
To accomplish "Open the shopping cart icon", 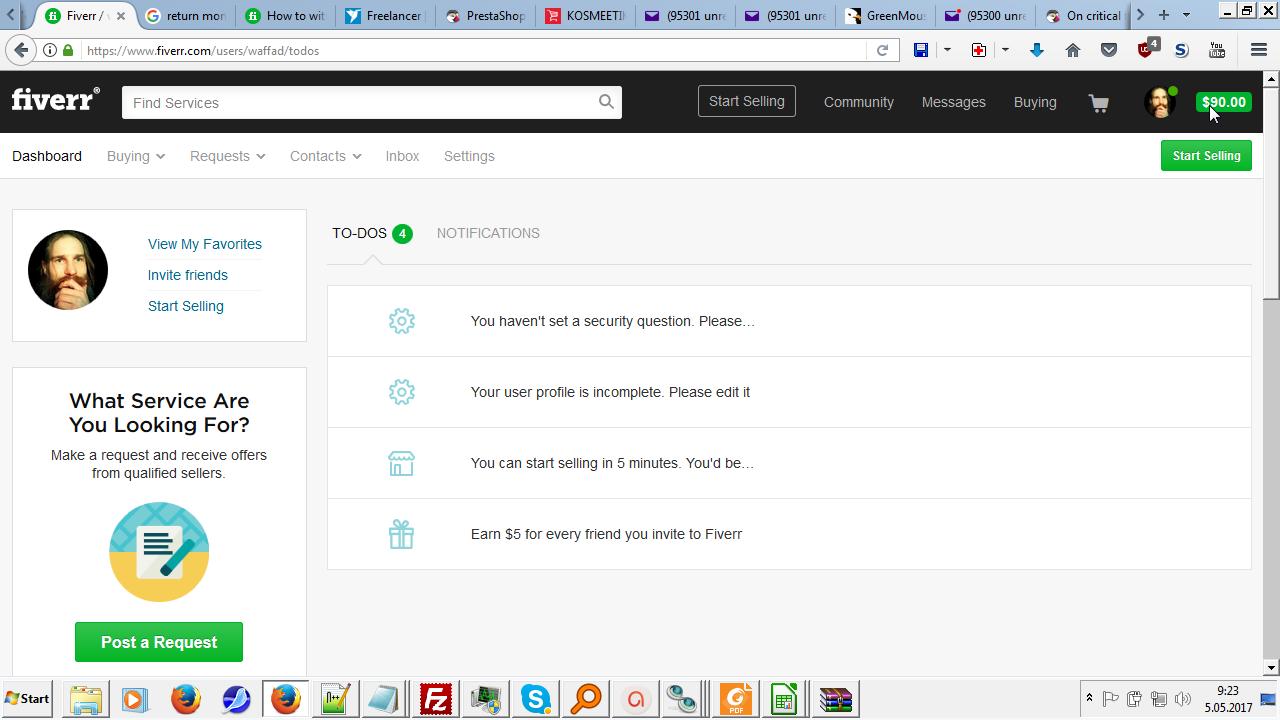I will [1099, 103].
